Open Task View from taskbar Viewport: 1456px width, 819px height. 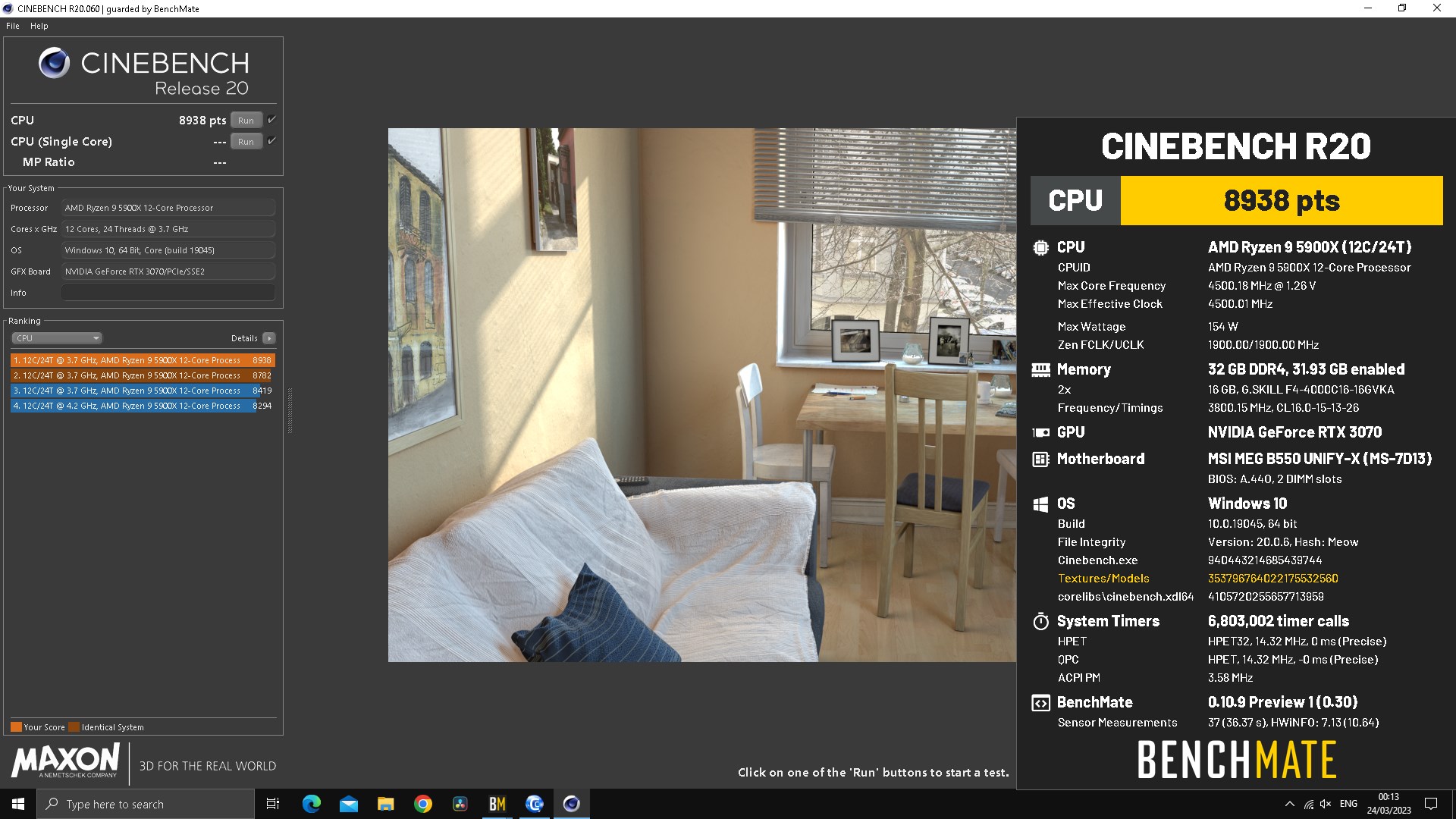point(273,804)
